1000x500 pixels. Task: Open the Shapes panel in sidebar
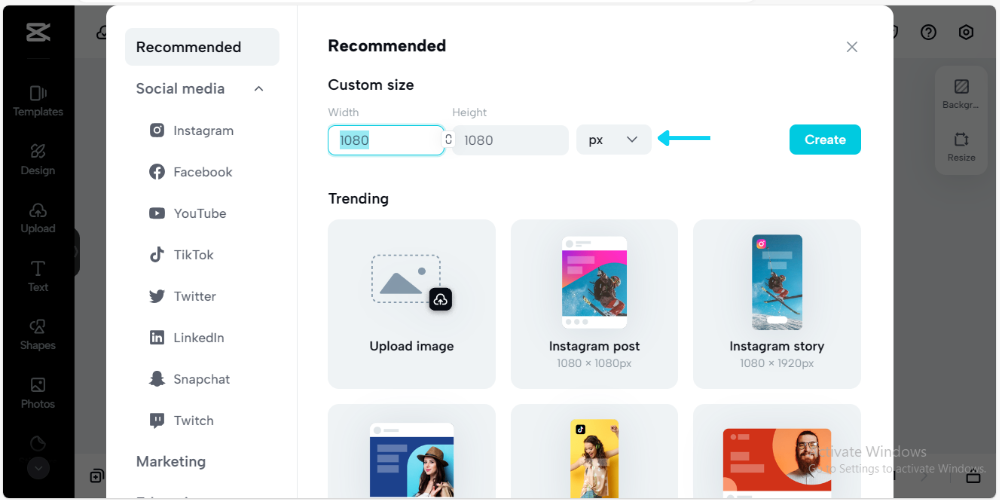pos(38,334)
